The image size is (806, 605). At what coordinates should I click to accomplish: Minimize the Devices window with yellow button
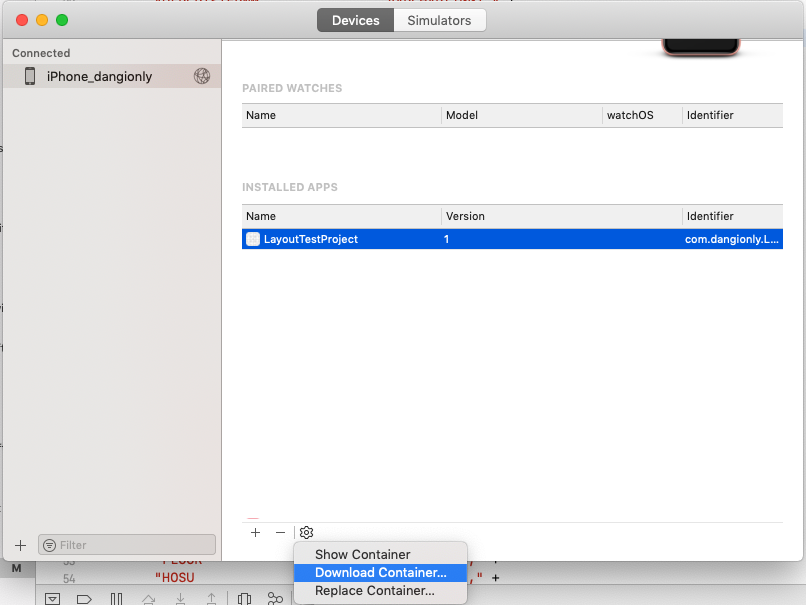(x=42, y=20)
